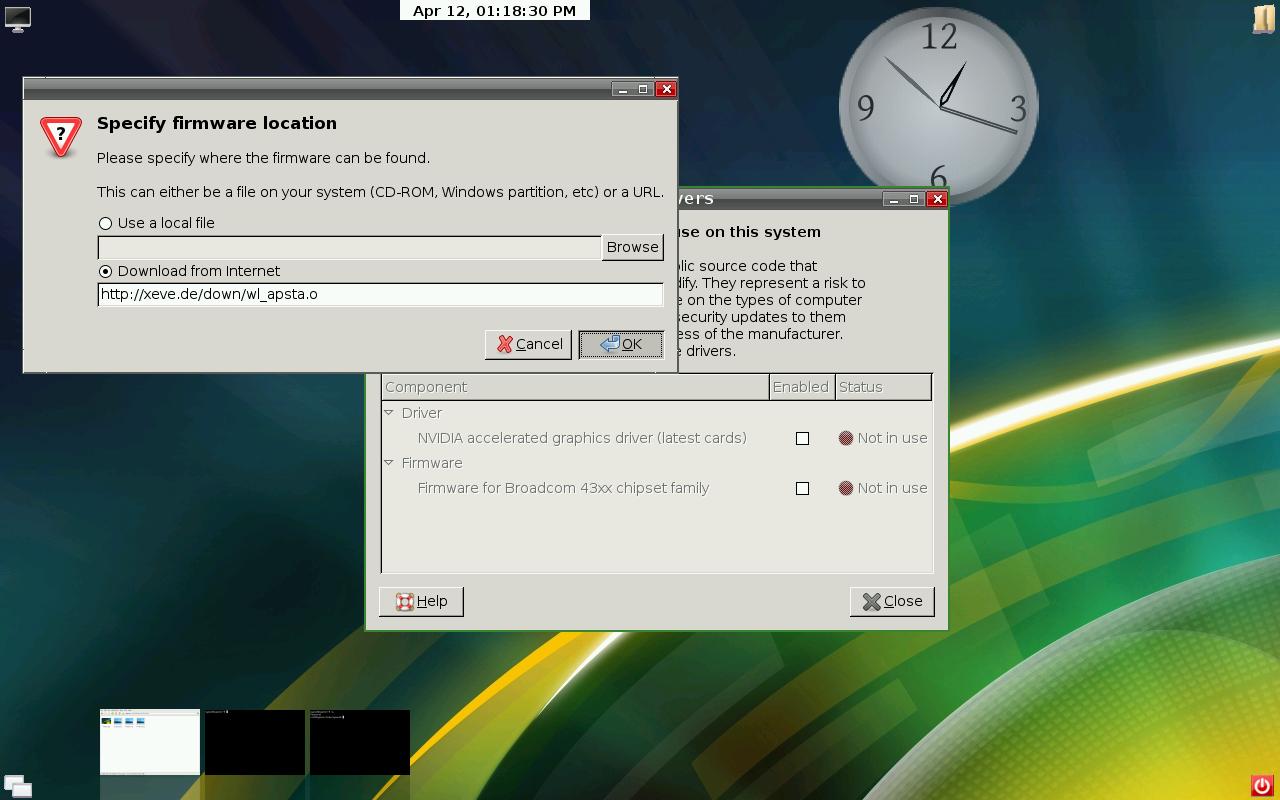Close the firmware dialog with the X

point(666,89)
